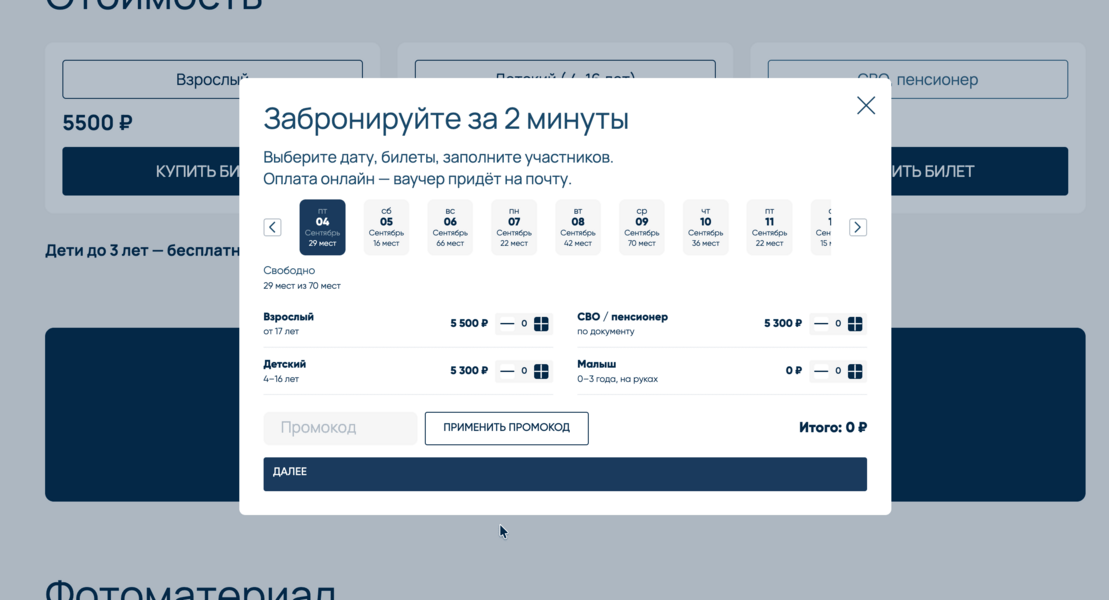Decrease Детский ticket count with minus

coord(507,371)
